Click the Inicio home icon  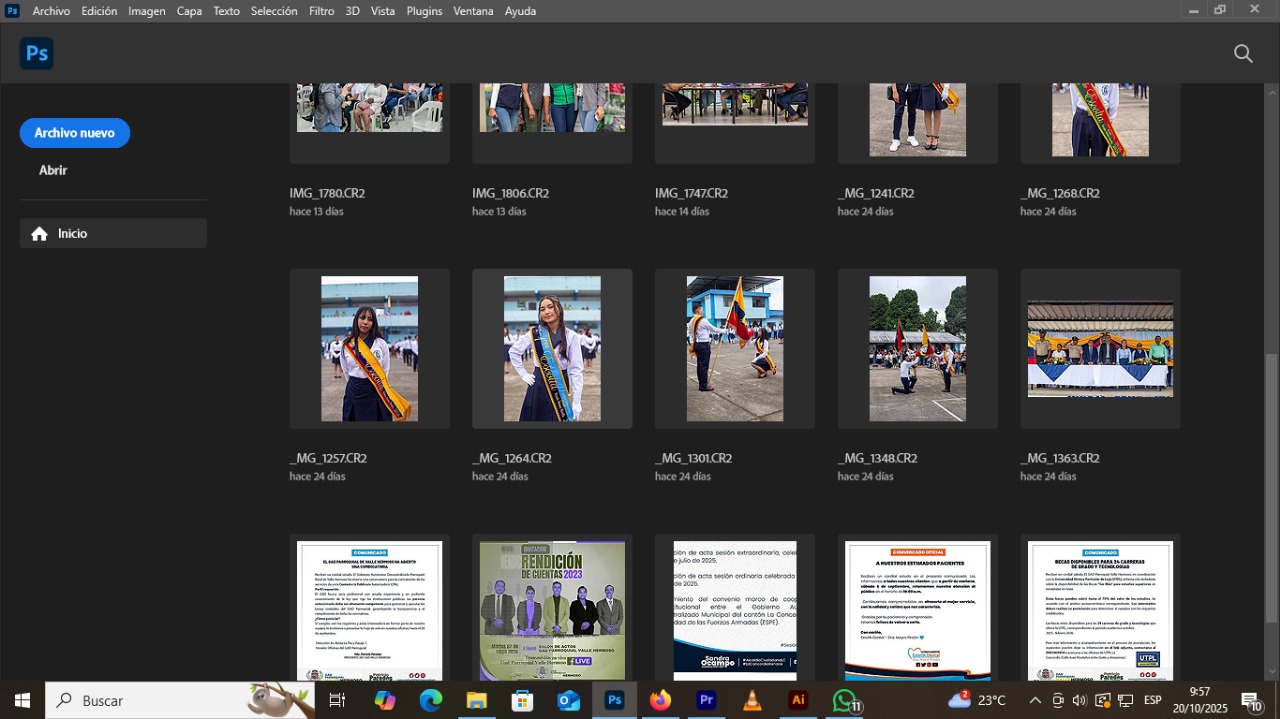[x=39, y=234]
